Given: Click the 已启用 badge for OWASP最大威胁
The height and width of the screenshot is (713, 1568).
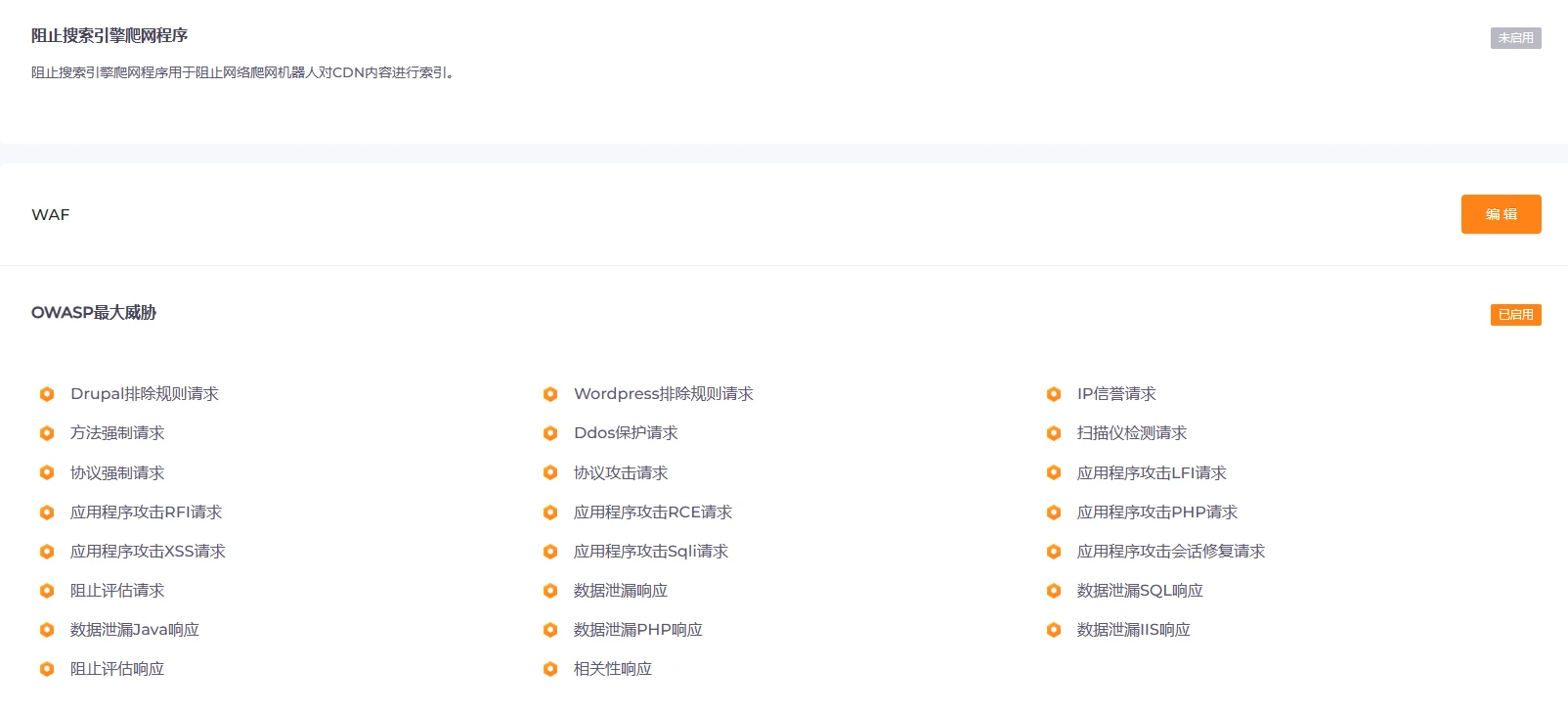Looking at the screenshot, I should (x=1515, y=315).
